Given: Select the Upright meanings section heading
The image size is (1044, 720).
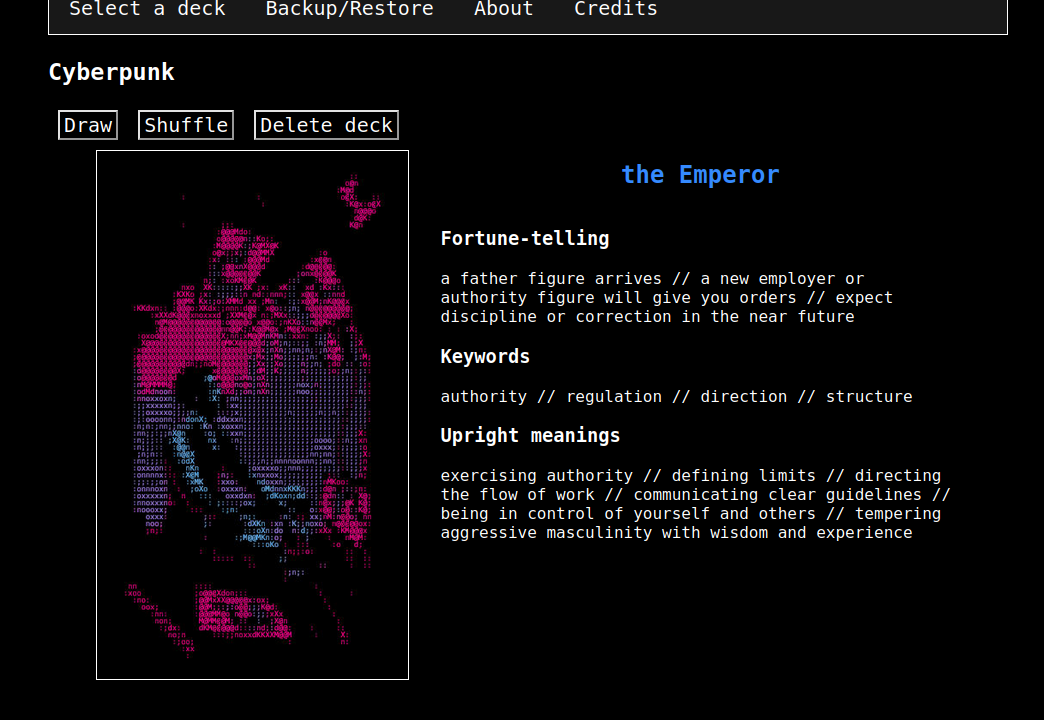Looking at the screenshot, I should coord(530,435).
